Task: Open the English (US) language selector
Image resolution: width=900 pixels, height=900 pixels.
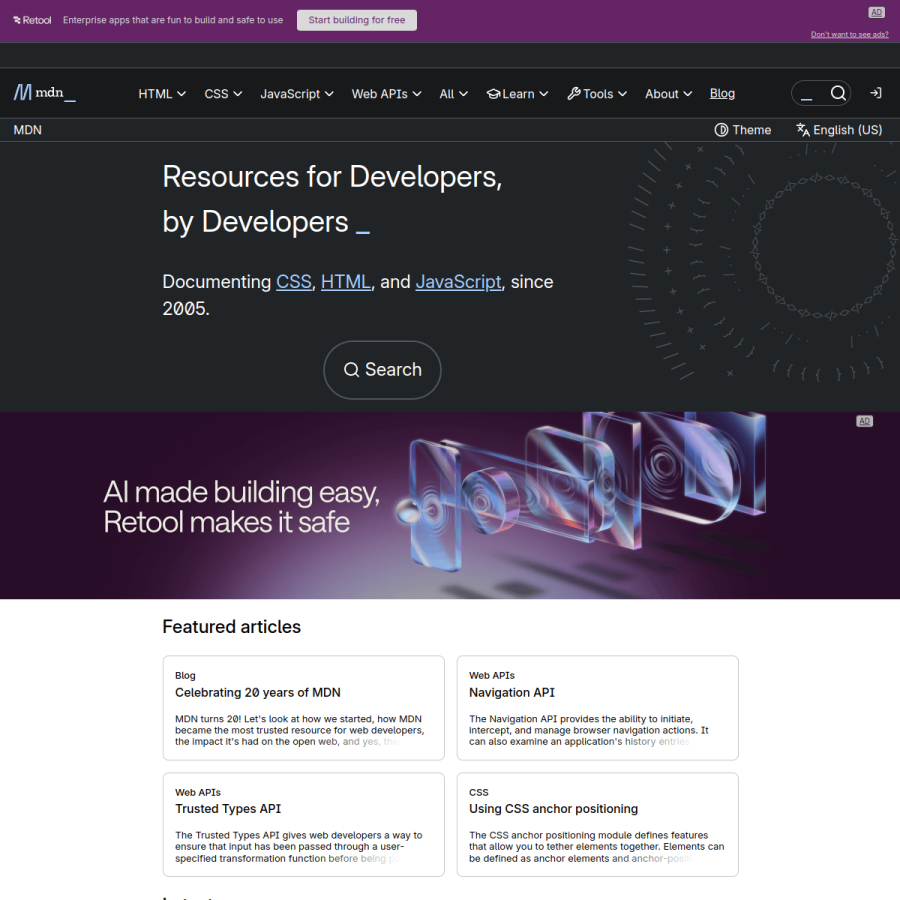Action: coord(839,130)
